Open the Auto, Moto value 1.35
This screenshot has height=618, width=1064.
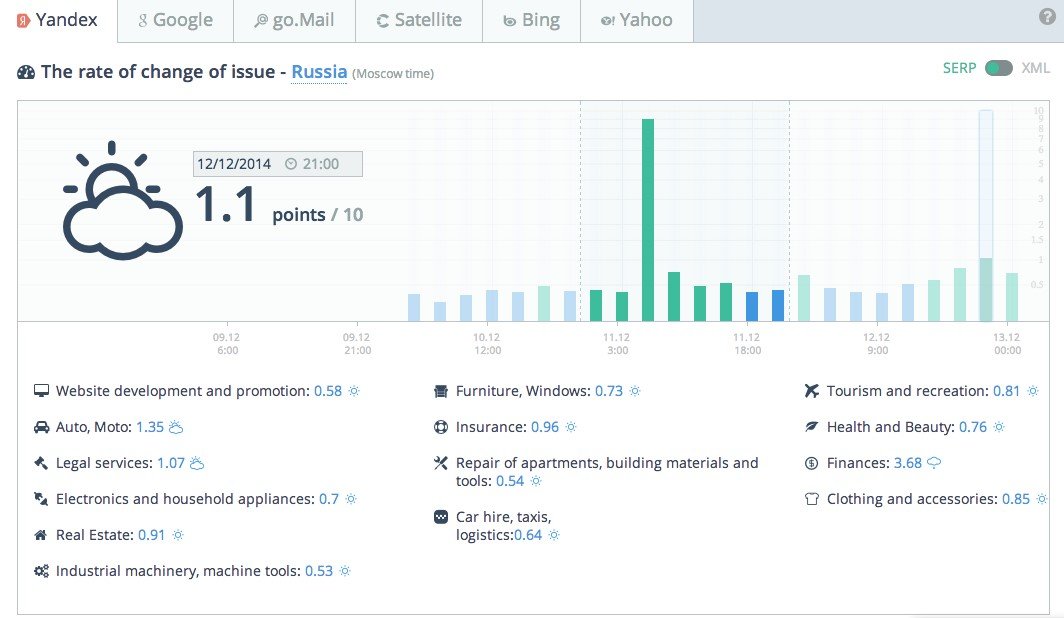click(150, 427)
